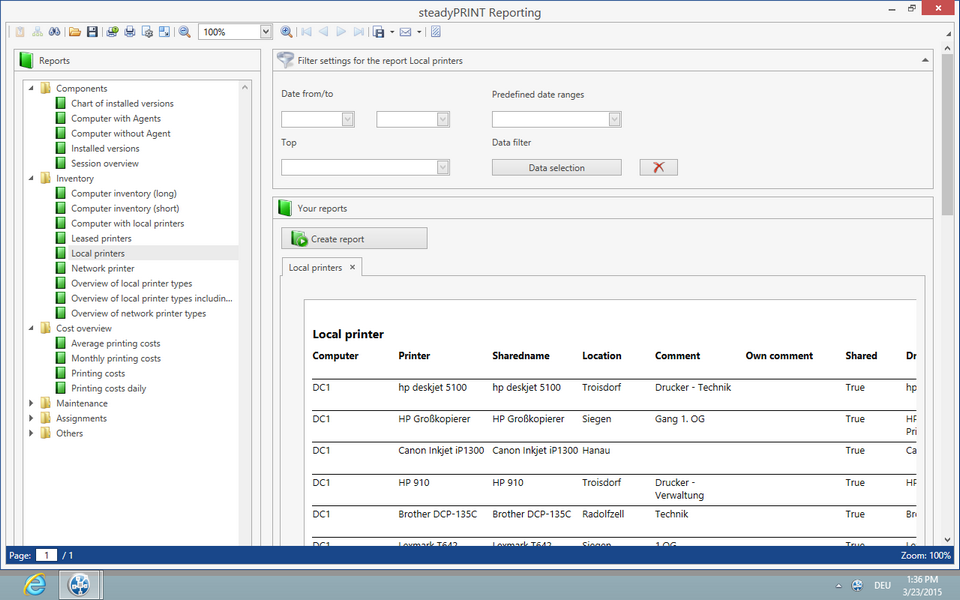Image resolution: width=960 pixels, height=600 pixels.
Task: Click the floppy disk save icon
Action: [92, 32]
